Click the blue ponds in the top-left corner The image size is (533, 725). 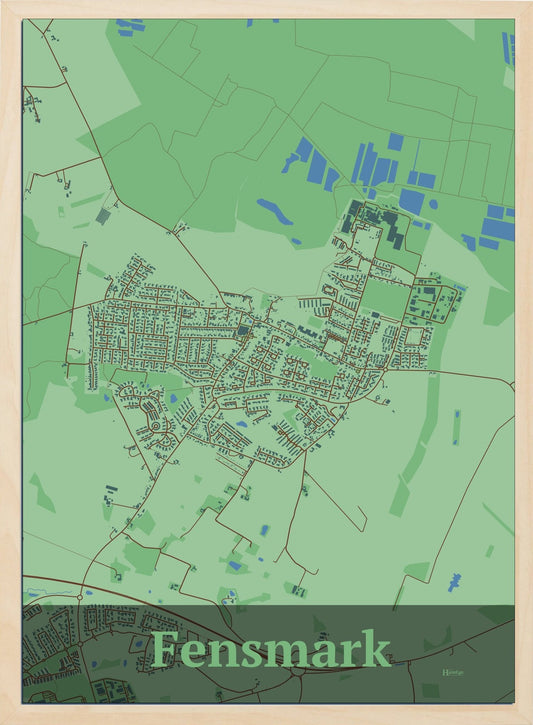pos(131,27)
